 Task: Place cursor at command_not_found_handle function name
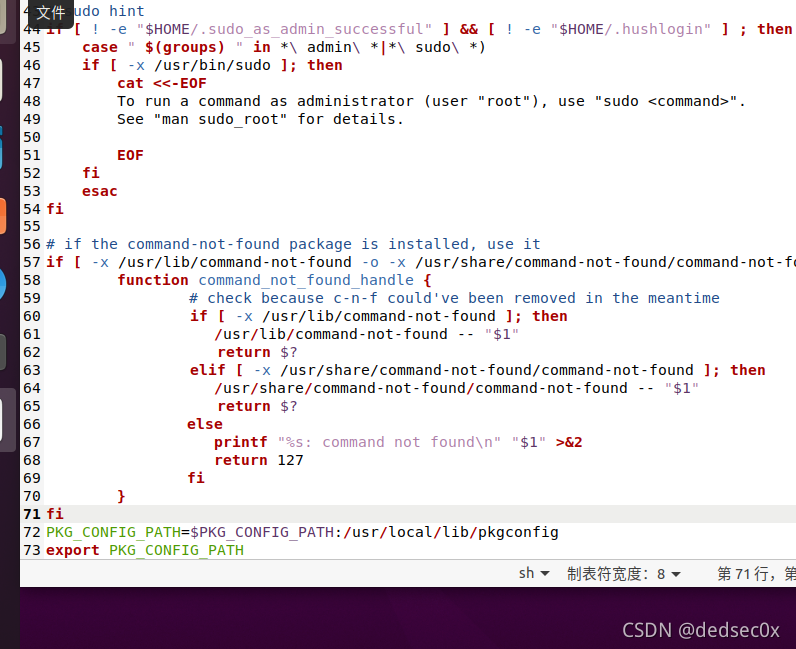click(x=306, y=280)
